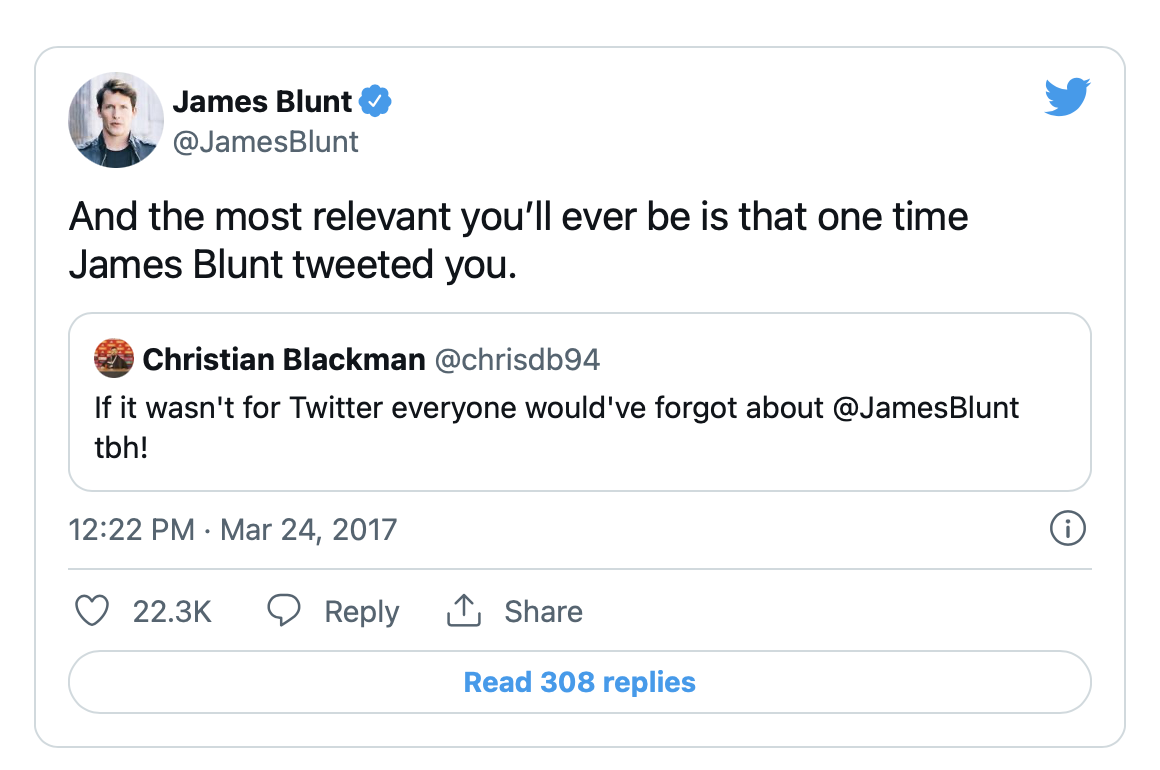
Task: Open Christian Blackman's name in quoted tweet
Action: tap(284, 360)
